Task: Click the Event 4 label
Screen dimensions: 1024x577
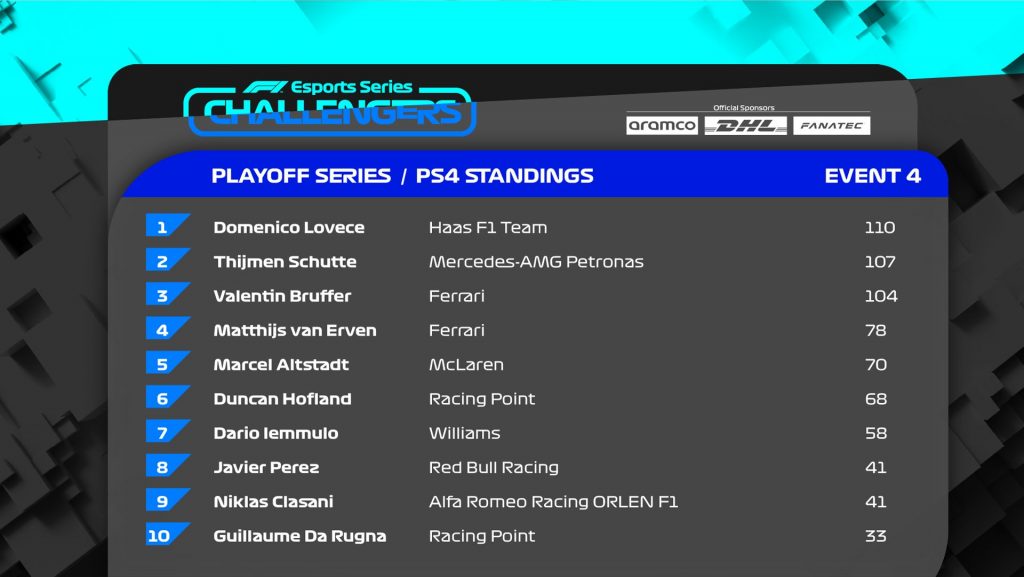Action: (872, 176)
